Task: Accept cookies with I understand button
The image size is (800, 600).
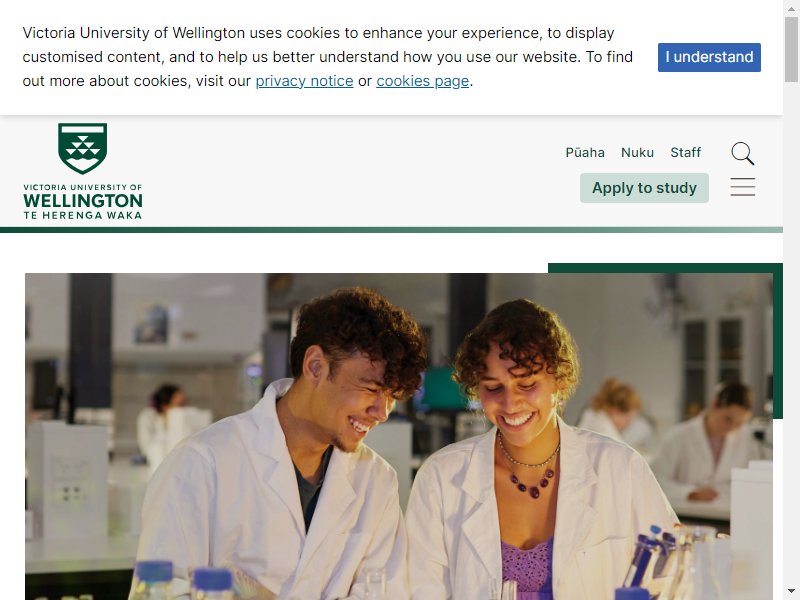Action: tap(709, 57)
